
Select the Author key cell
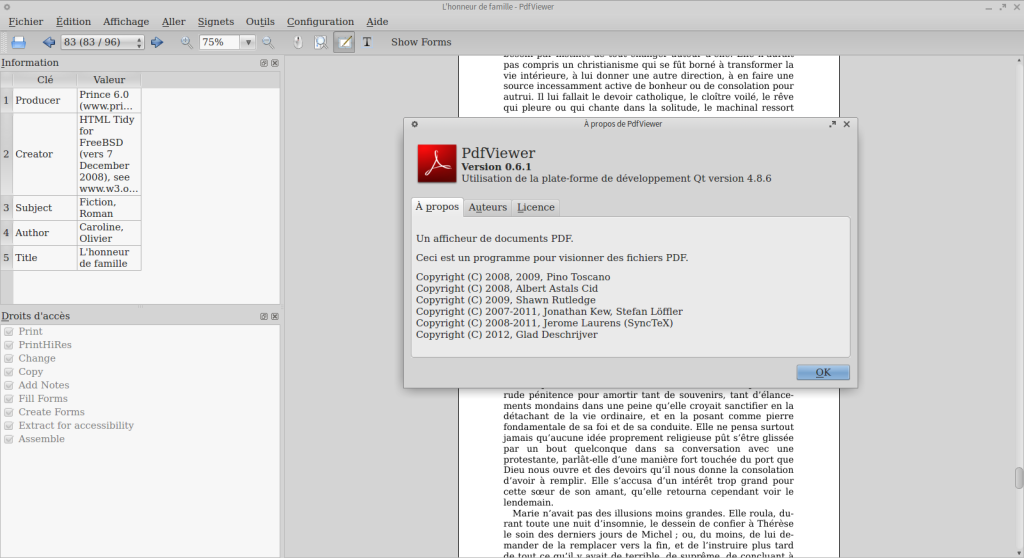pos(45,233)
